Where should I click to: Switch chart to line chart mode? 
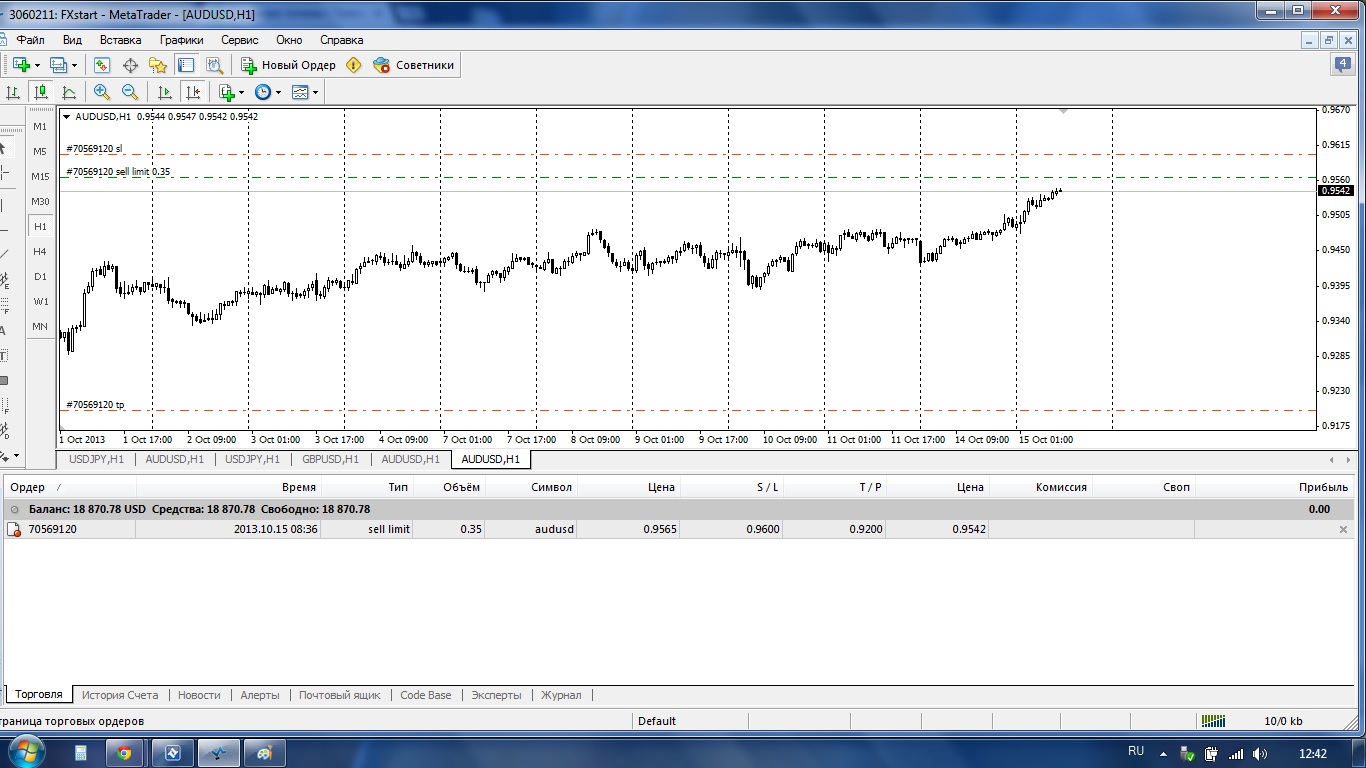click(69, 92)
